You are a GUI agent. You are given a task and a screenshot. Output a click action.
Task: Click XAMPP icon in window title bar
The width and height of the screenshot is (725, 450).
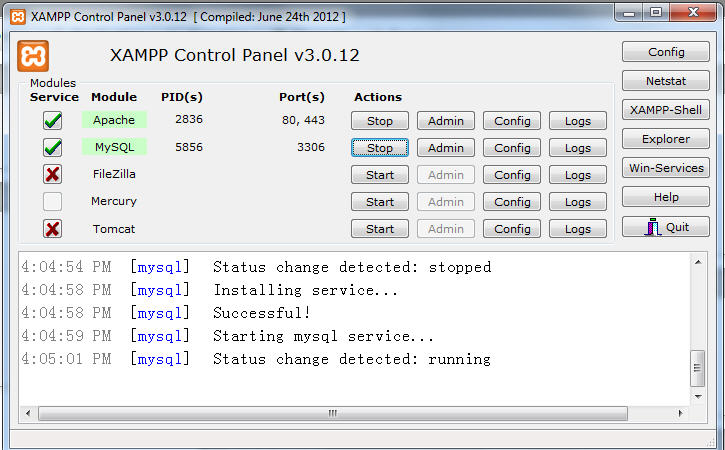pyautogui.click(x=16, y=16)
